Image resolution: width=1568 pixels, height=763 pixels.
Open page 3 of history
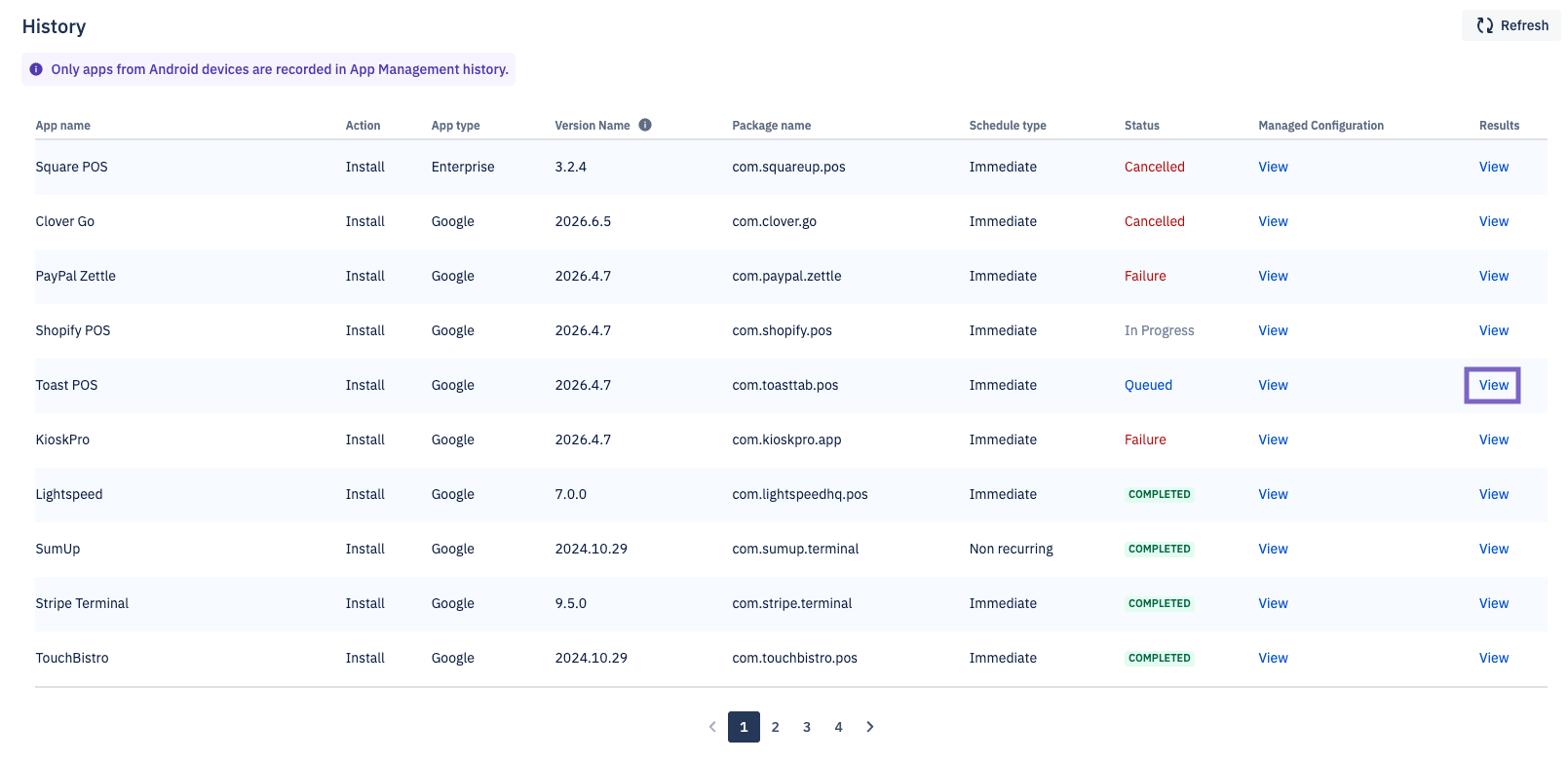807,727
